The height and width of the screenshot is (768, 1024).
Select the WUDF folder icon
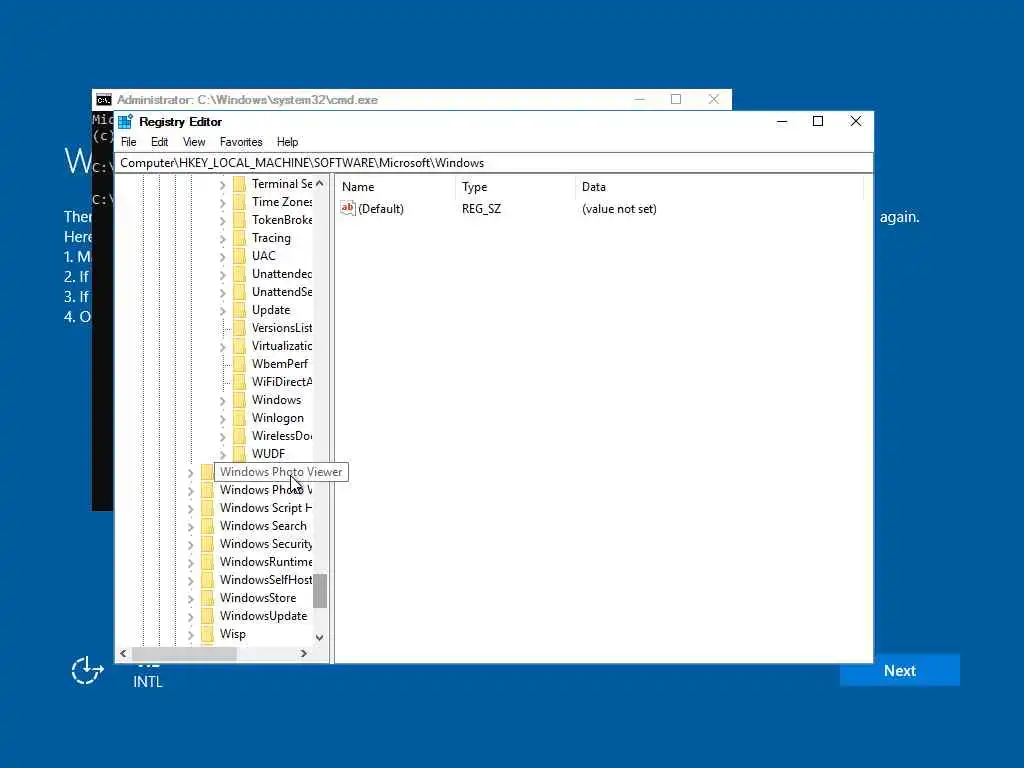pos(240,454)
